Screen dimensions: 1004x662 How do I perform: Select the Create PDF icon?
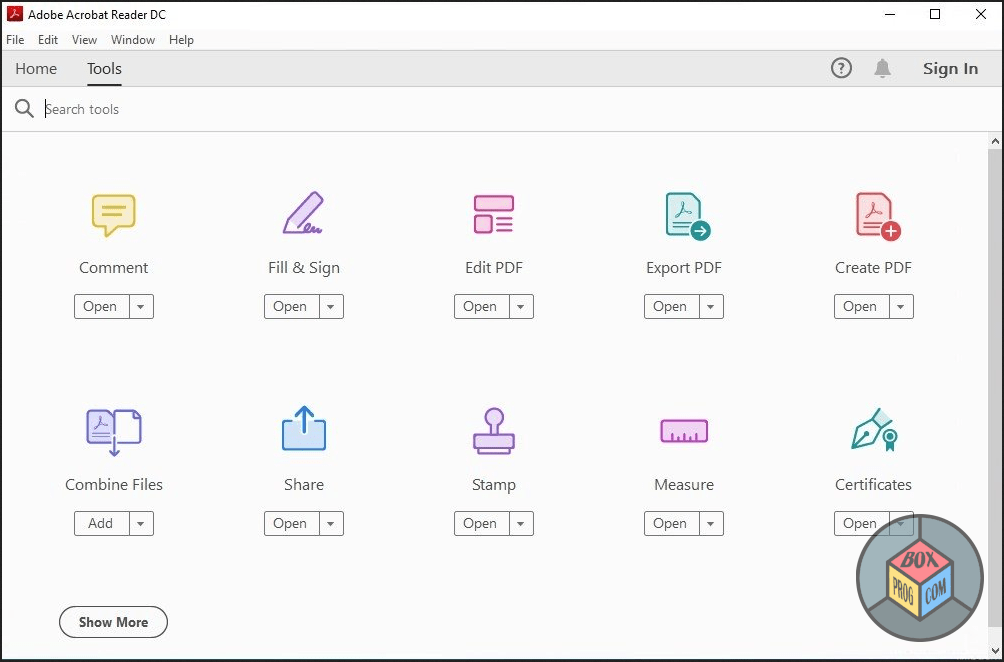[x=873, y=213]
